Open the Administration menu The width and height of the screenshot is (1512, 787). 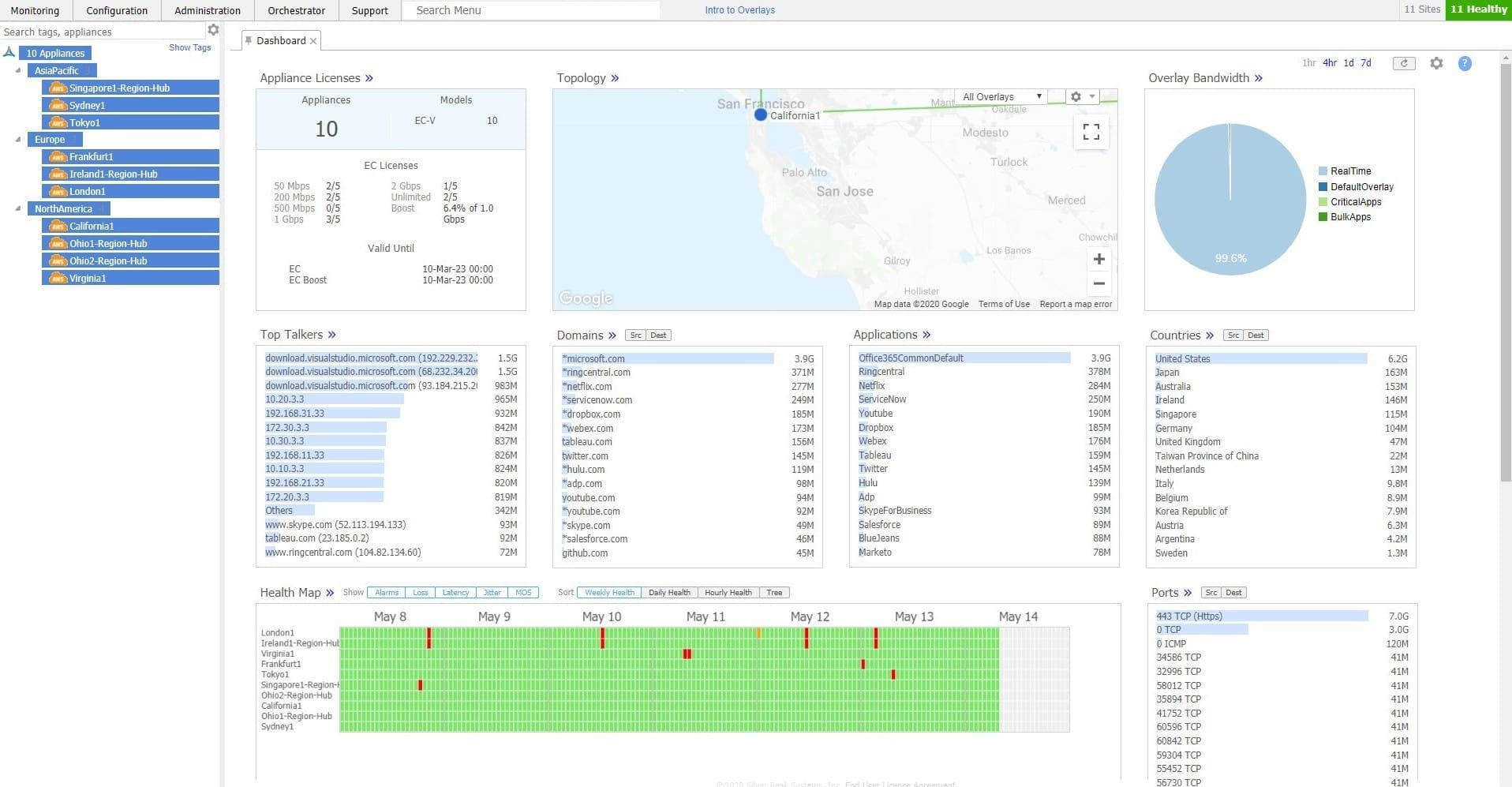(207, 10)
